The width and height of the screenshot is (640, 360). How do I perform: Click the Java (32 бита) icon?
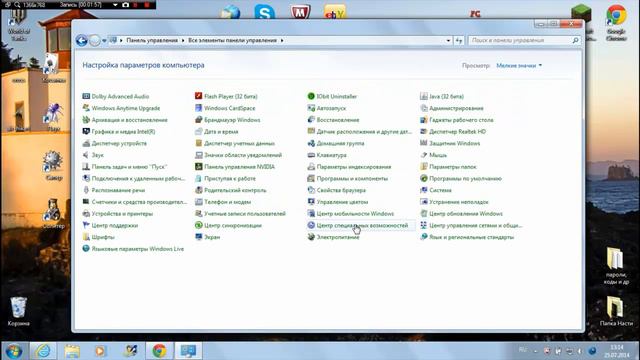pos(424,96)
